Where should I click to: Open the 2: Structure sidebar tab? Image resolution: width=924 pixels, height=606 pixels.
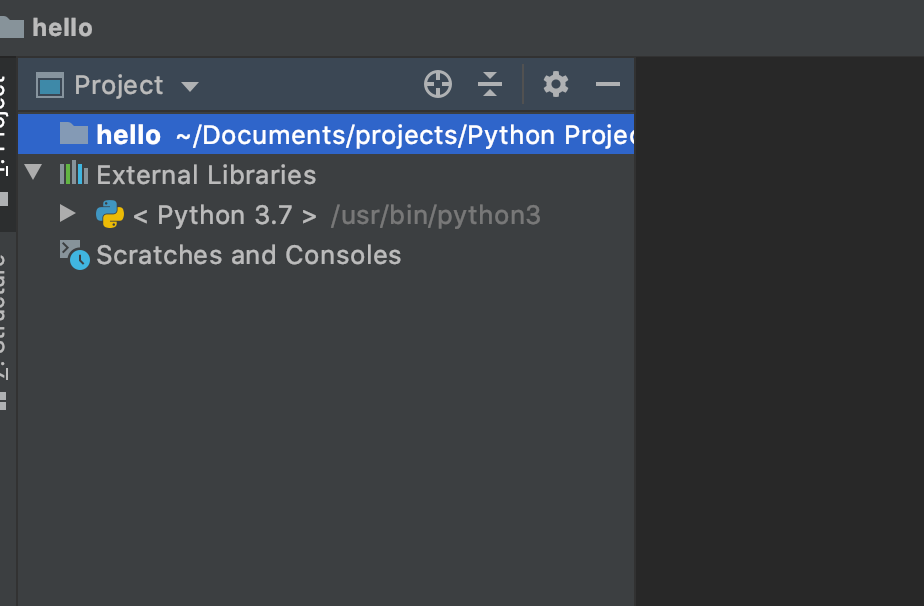(5, 320)
